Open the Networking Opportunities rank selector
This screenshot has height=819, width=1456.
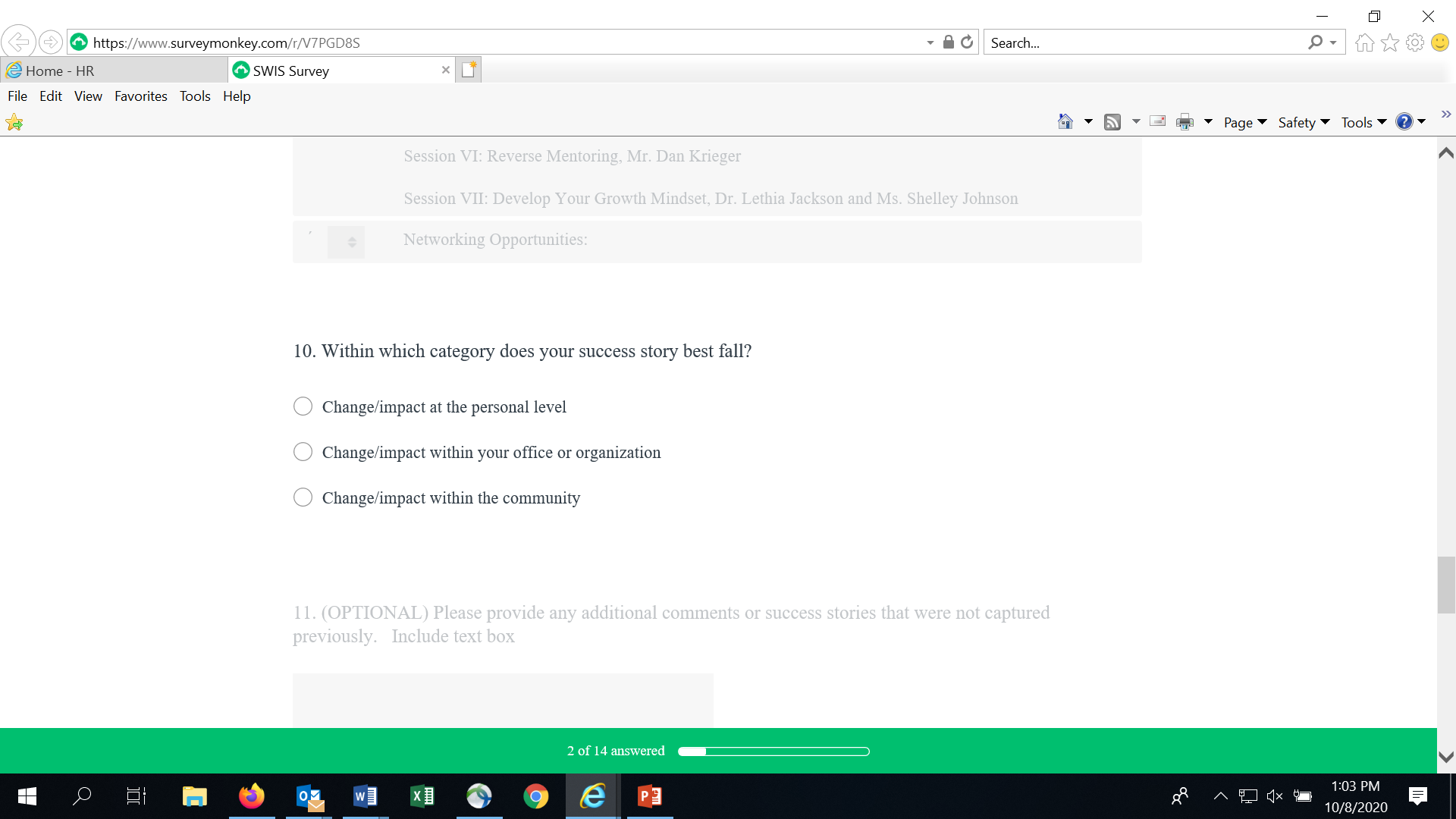point(347,242)
